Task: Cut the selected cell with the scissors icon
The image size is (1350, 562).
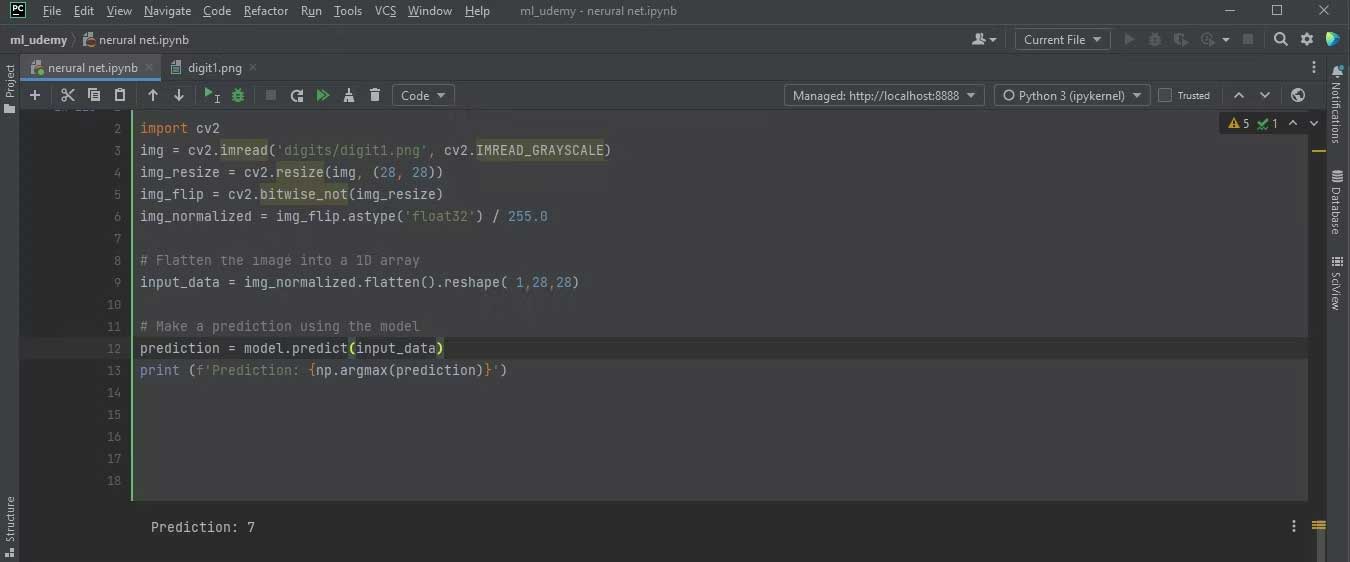Action: [68, 95]
